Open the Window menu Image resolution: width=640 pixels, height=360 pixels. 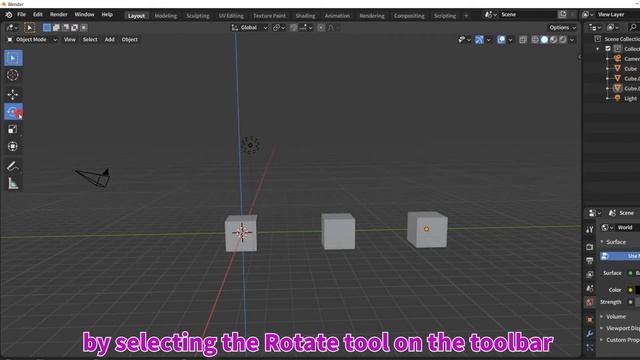(x=84, y=14)
